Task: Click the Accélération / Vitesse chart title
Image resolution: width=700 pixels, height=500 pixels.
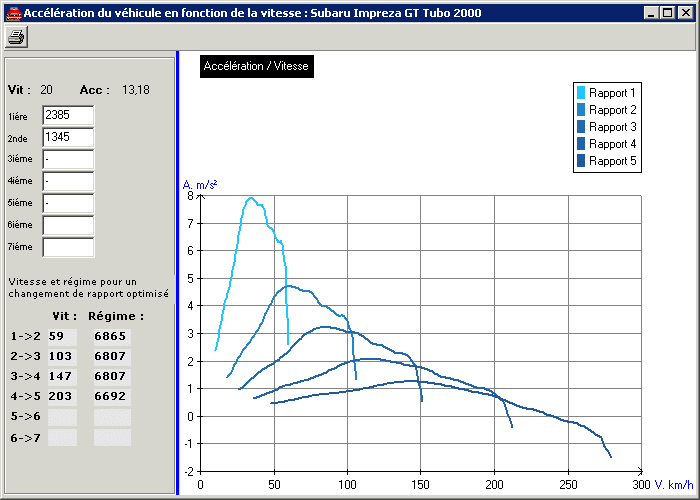Action: click(x=256, y=66)
